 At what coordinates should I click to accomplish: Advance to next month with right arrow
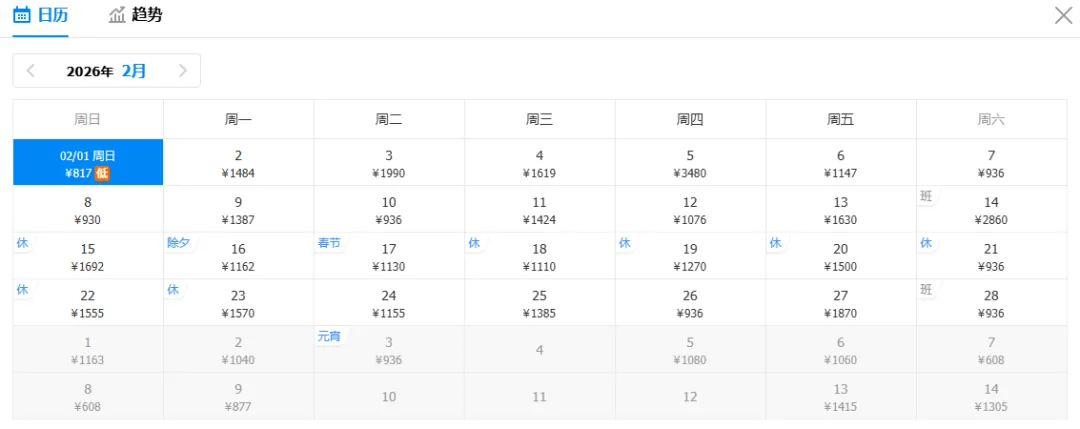(x=183, y=71)
